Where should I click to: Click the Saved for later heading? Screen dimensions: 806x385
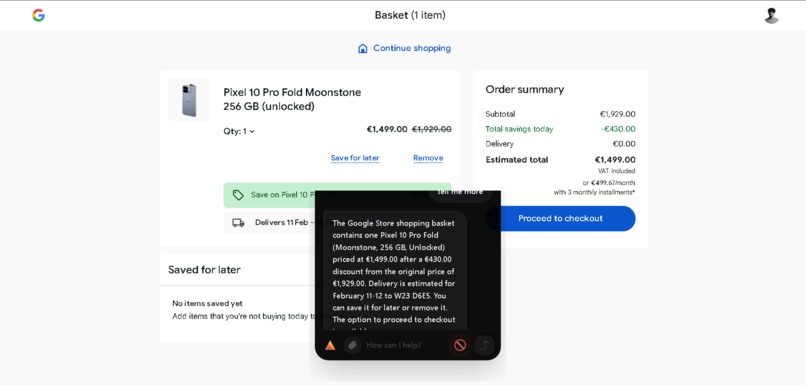point(204,270)
